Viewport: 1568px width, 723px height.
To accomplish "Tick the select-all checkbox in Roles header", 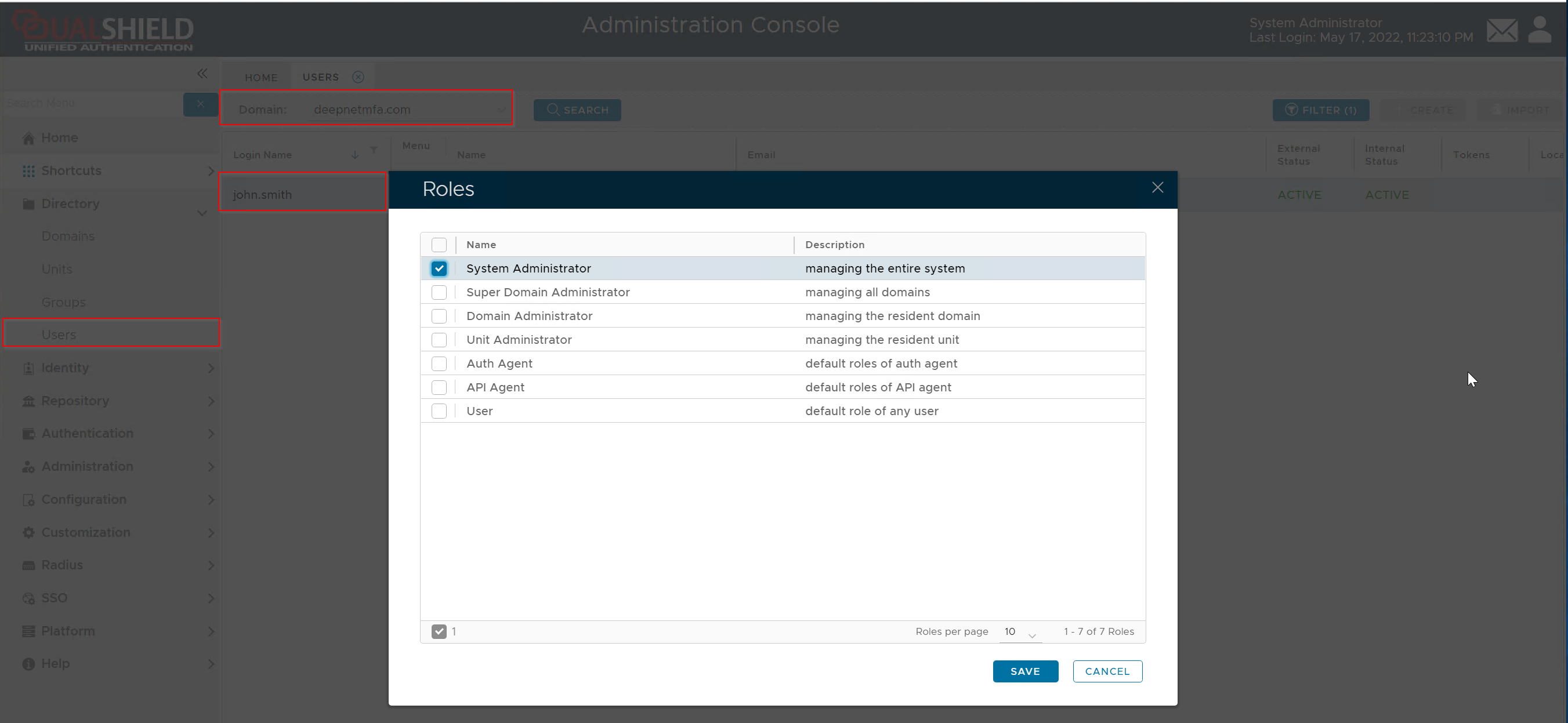I will [x=439, y=245].
